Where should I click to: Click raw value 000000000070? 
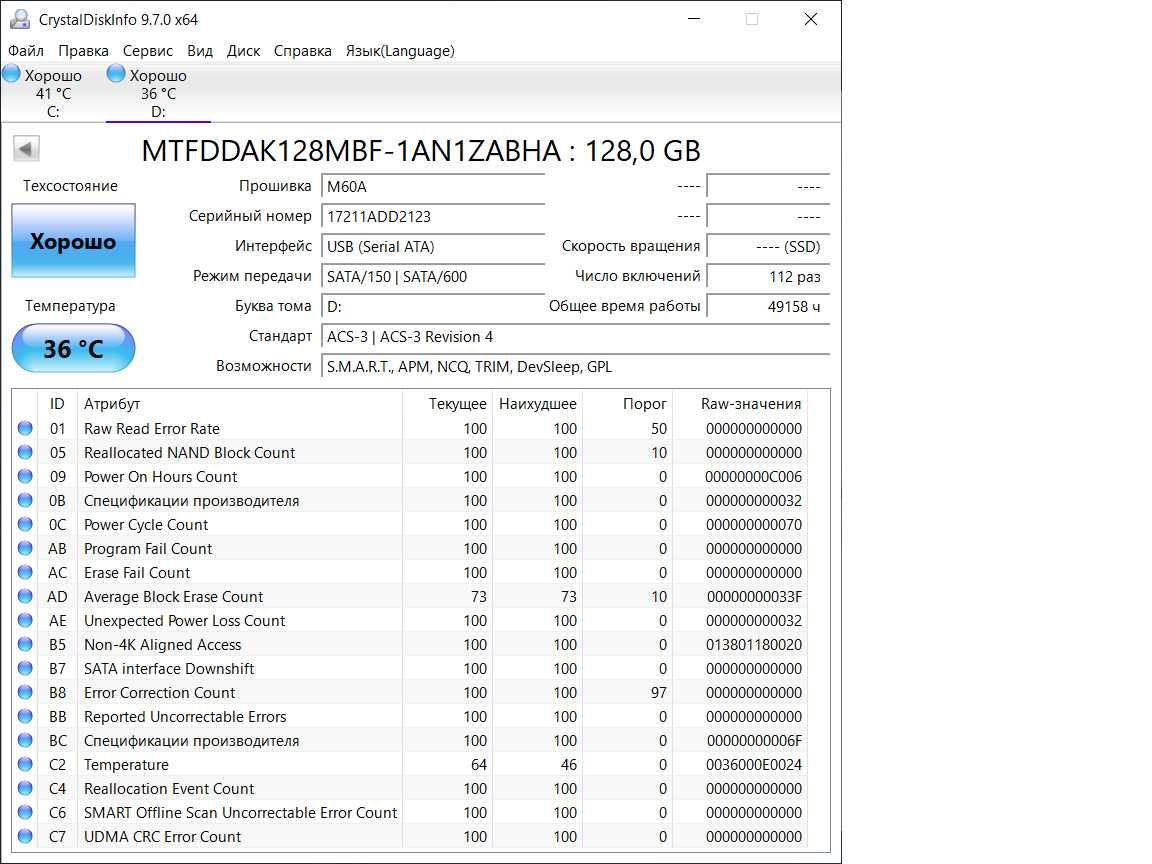[x=754, y=525]
